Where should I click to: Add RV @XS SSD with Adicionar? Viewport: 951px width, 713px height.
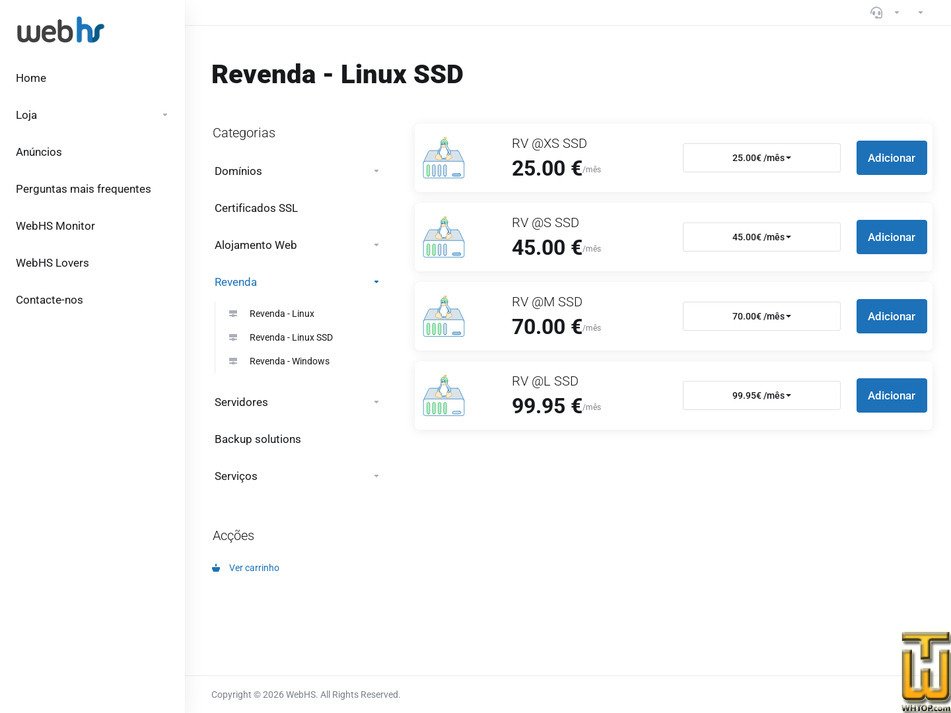point(892,158)
